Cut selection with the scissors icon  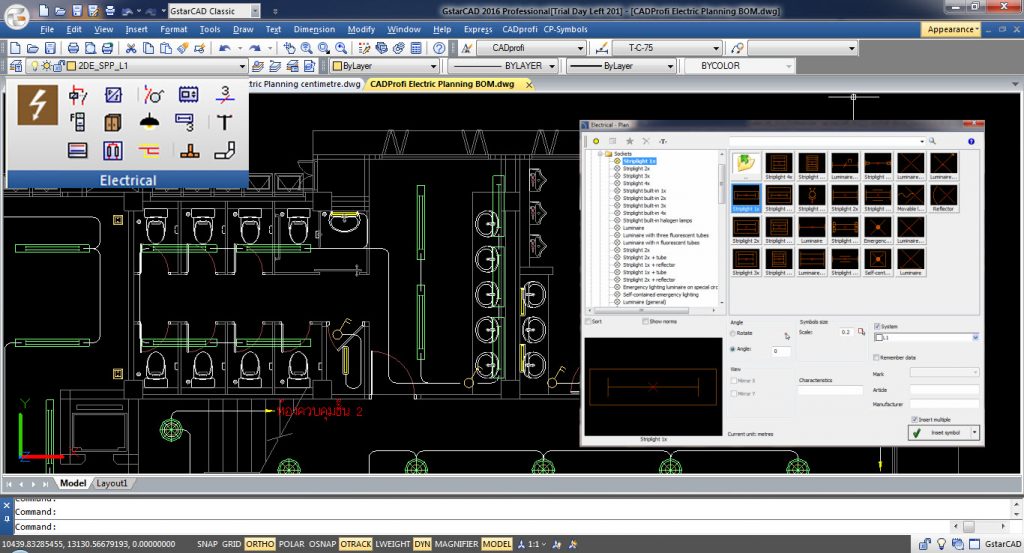131,48
